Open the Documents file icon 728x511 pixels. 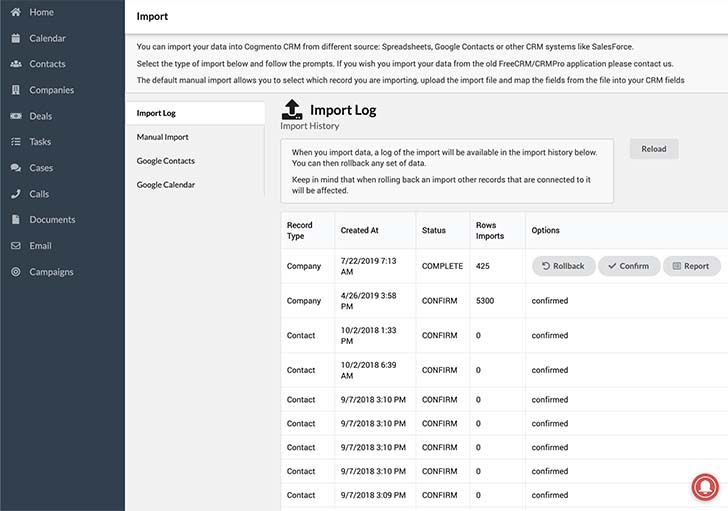pyautogui.click(x=16, y=220)
